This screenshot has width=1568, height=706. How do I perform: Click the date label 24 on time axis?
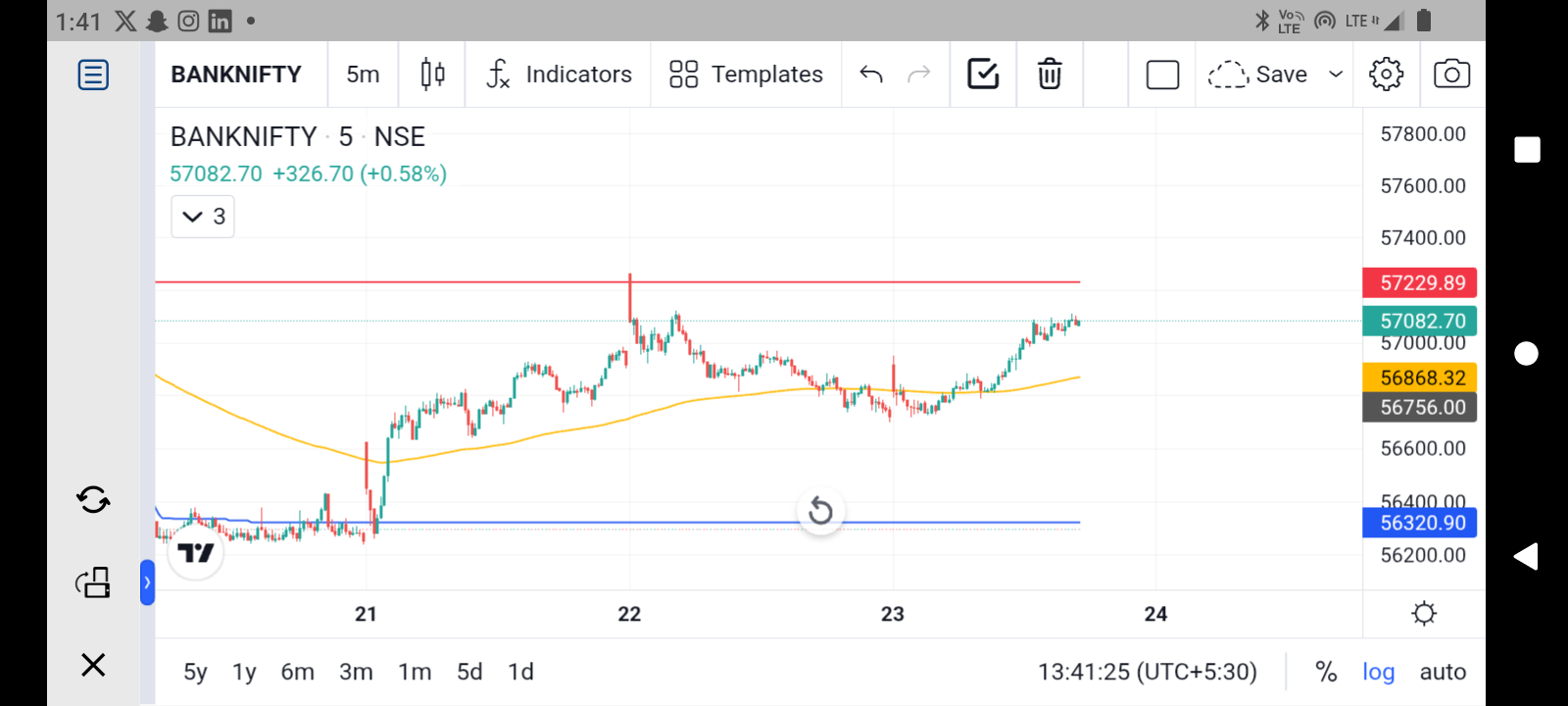click(1155, 614)
